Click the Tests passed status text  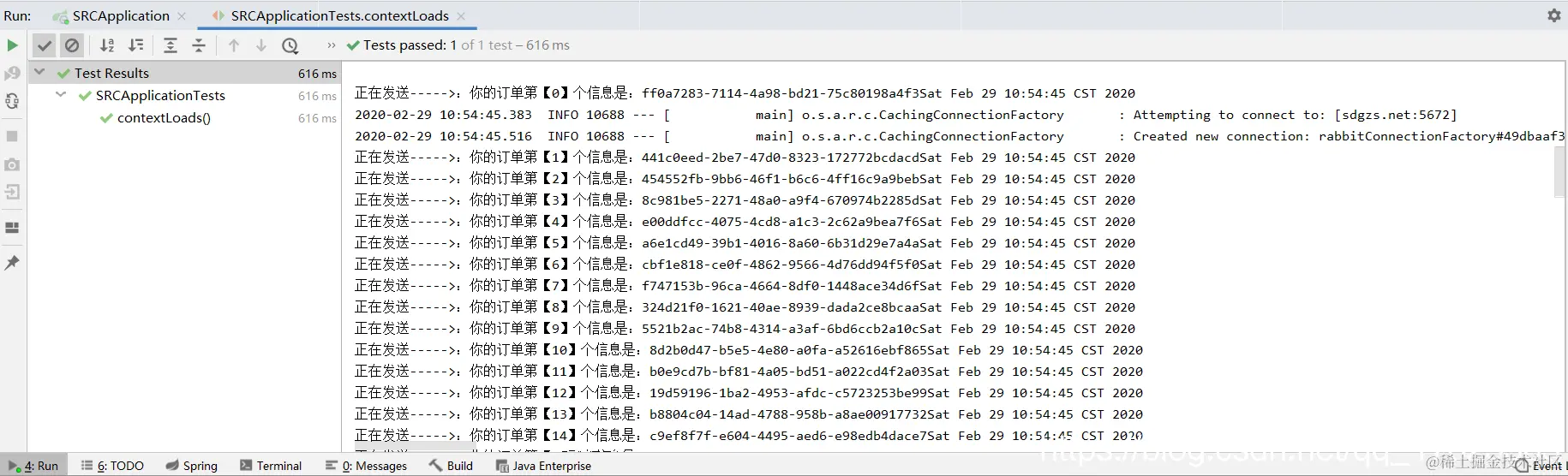pos(458,45)
